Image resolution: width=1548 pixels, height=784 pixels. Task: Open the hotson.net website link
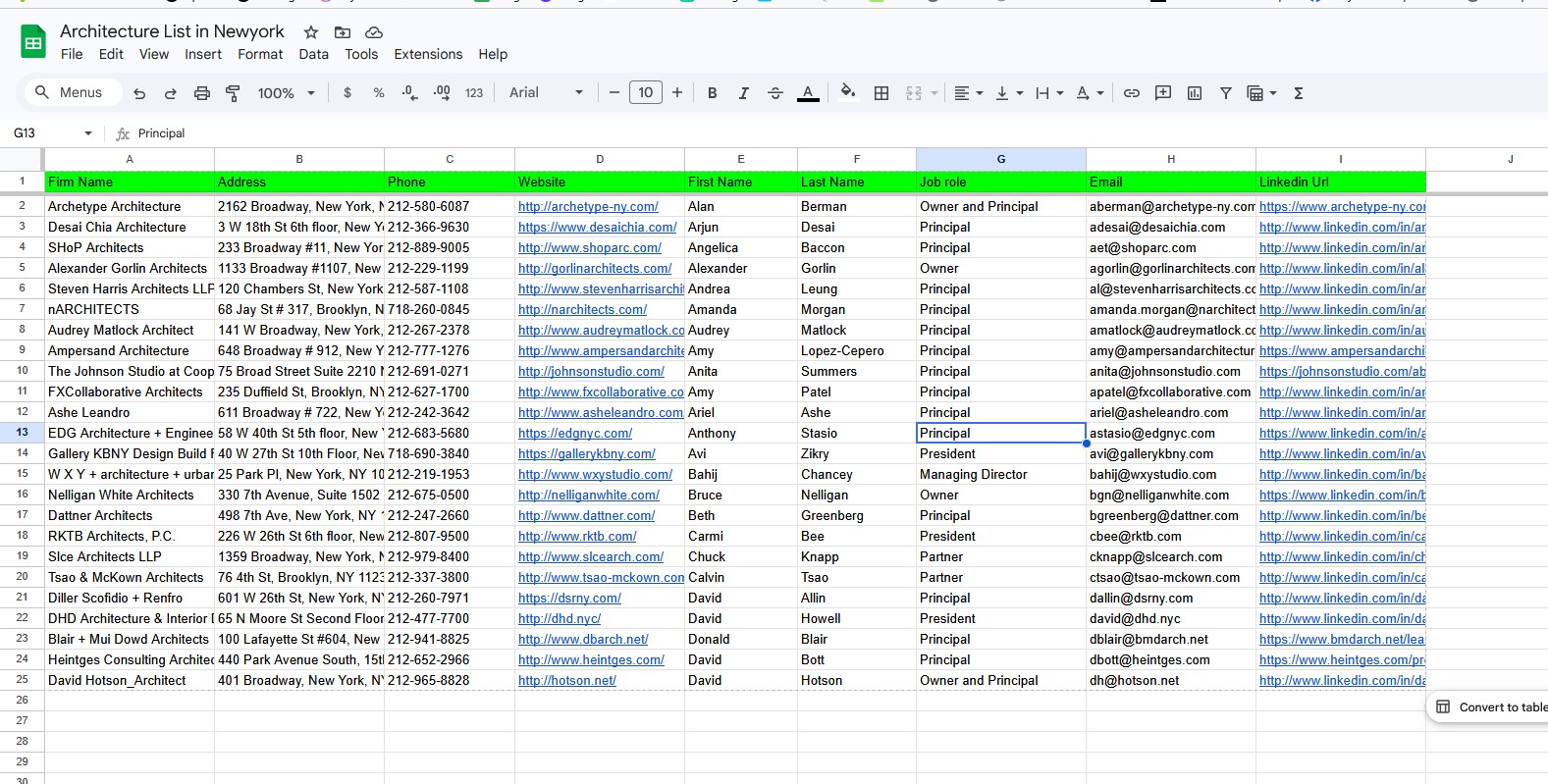567,680
